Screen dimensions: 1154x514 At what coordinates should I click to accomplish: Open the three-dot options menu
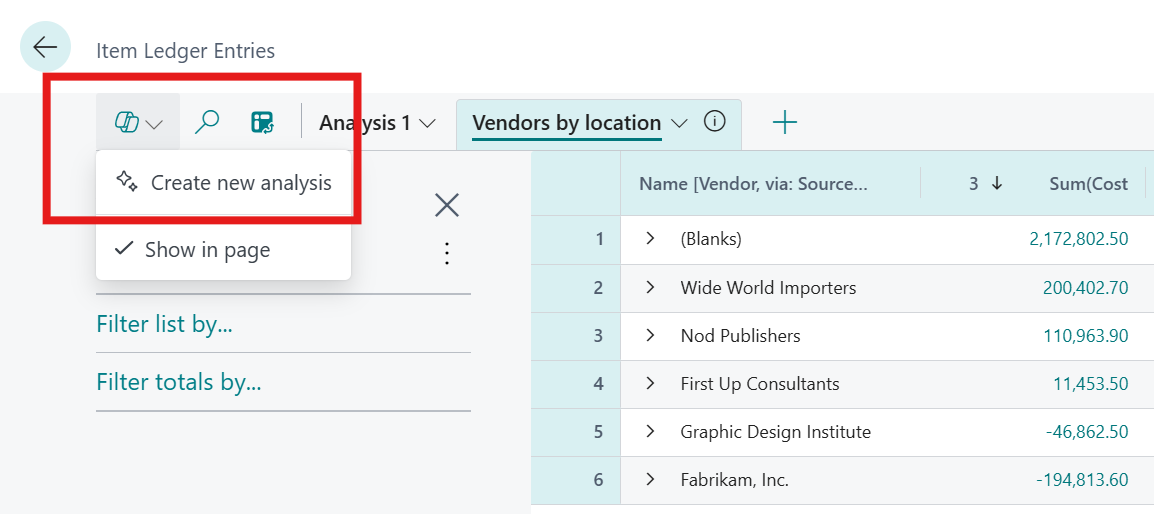tap(446, 253)
